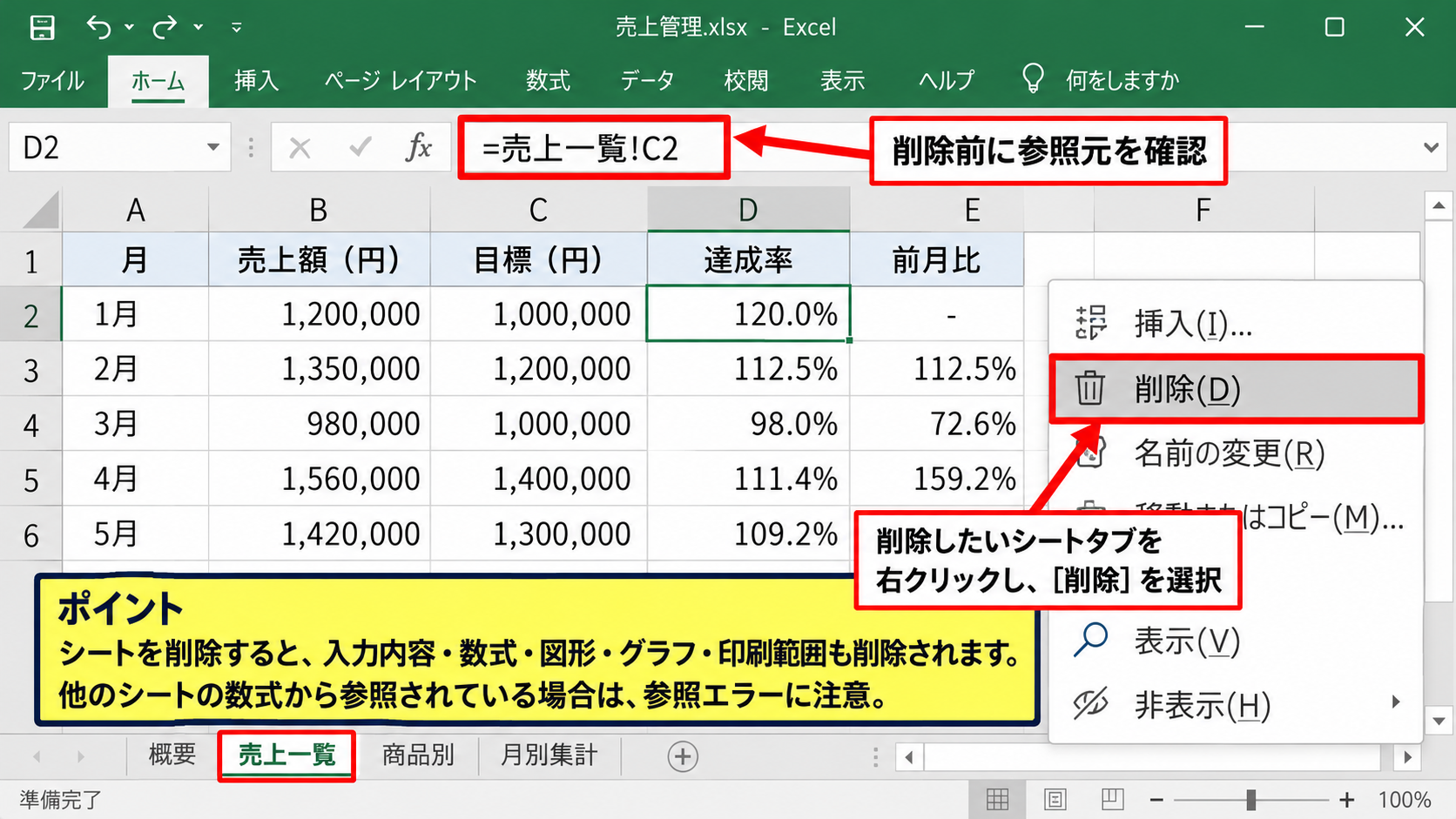Image resolution: width=1456 pixels, height=819 pixels.
Task: Expand the formula bar chevron
Action: 1431,147
